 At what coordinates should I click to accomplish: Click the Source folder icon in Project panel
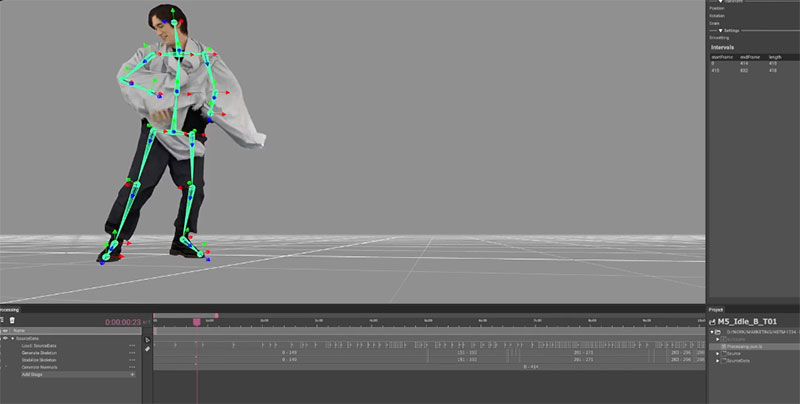723,354
